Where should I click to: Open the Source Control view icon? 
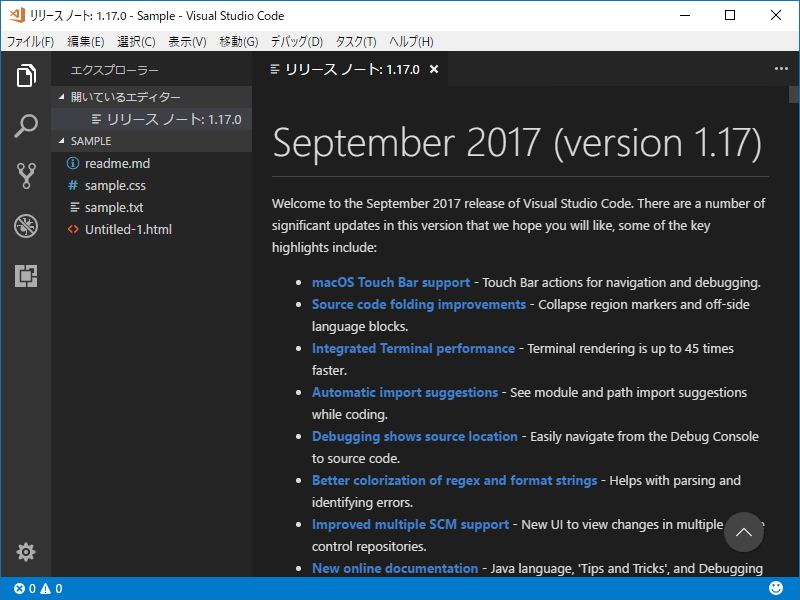coord(26,174)
